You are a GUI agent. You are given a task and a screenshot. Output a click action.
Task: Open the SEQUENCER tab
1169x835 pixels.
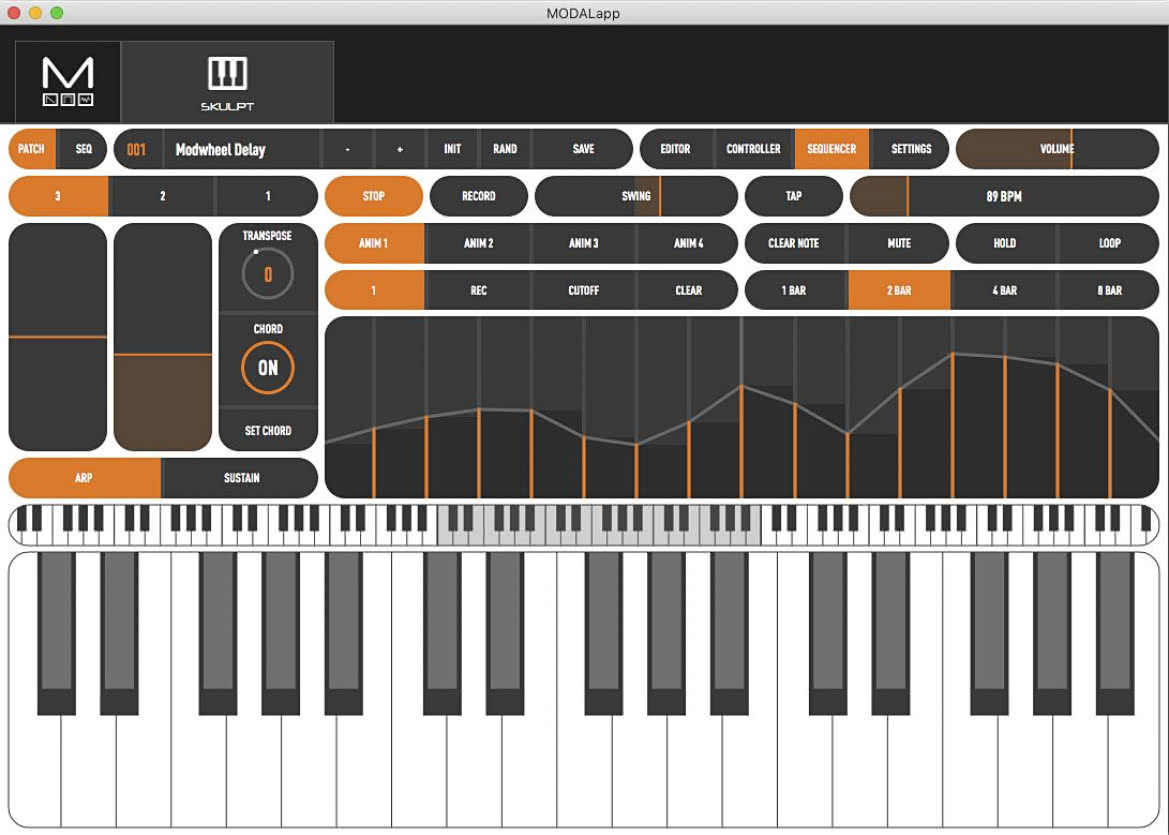pos(832,149)
